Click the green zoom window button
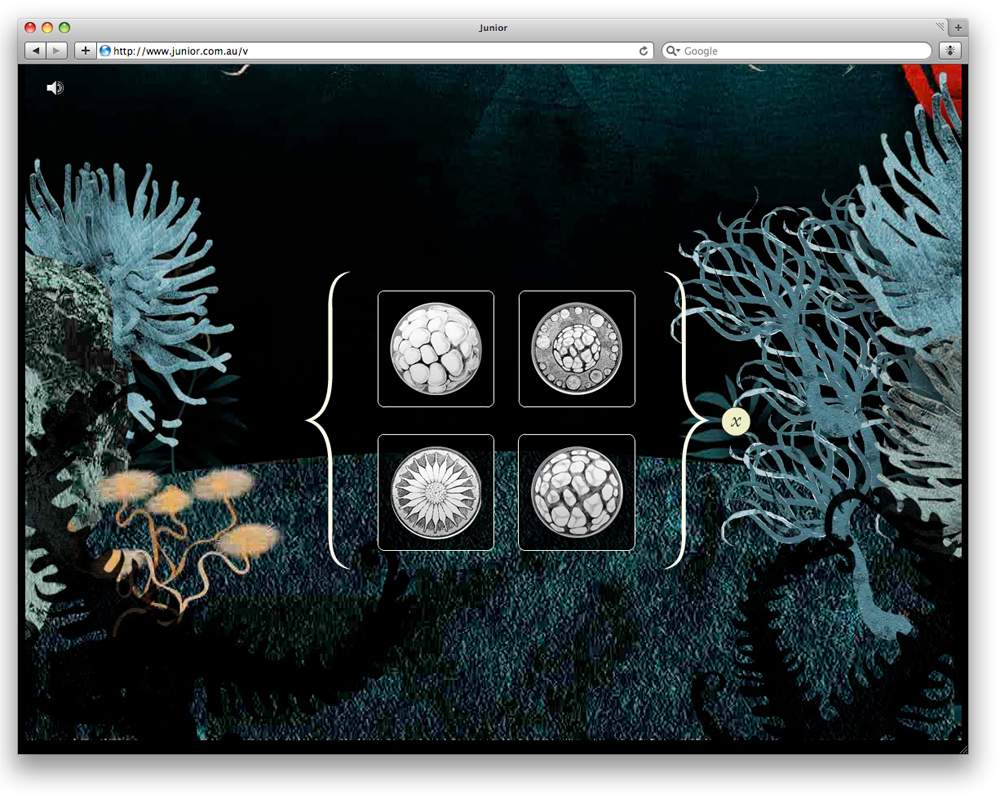This screenshot has width=1000, height=799. tap(65, 28)
